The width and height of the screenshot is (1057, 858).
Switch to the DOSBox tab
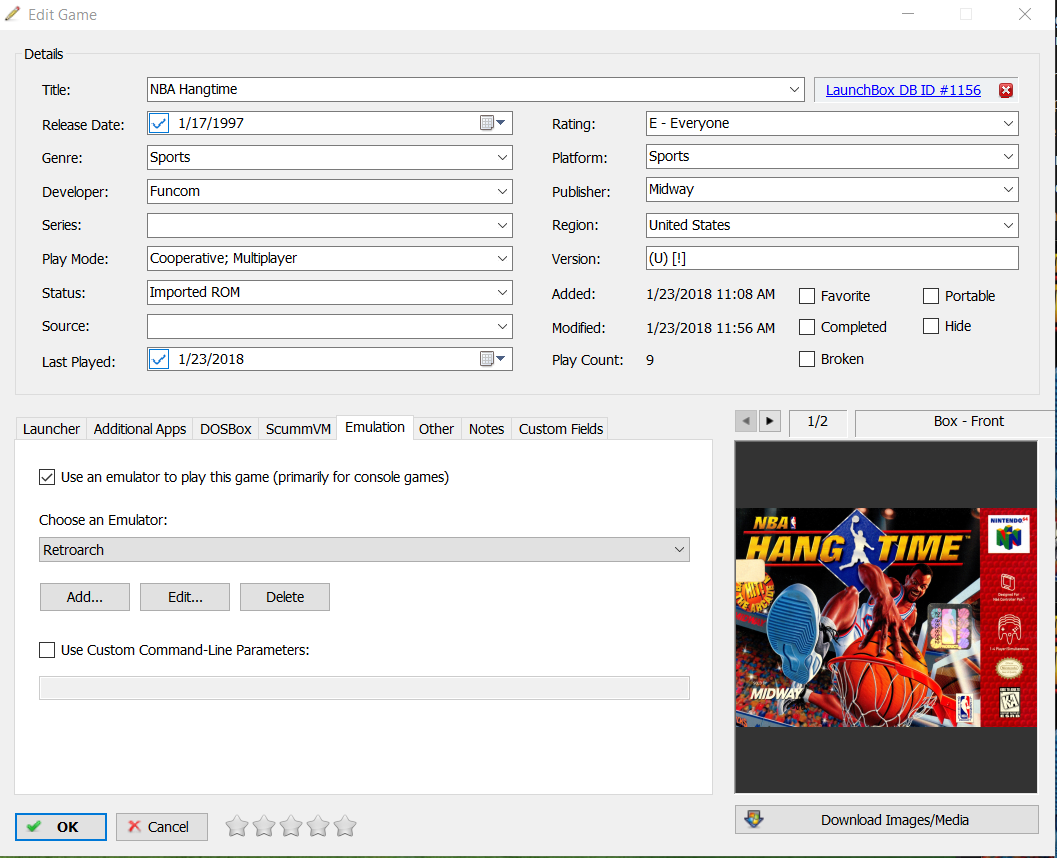[x=226, y=429]
